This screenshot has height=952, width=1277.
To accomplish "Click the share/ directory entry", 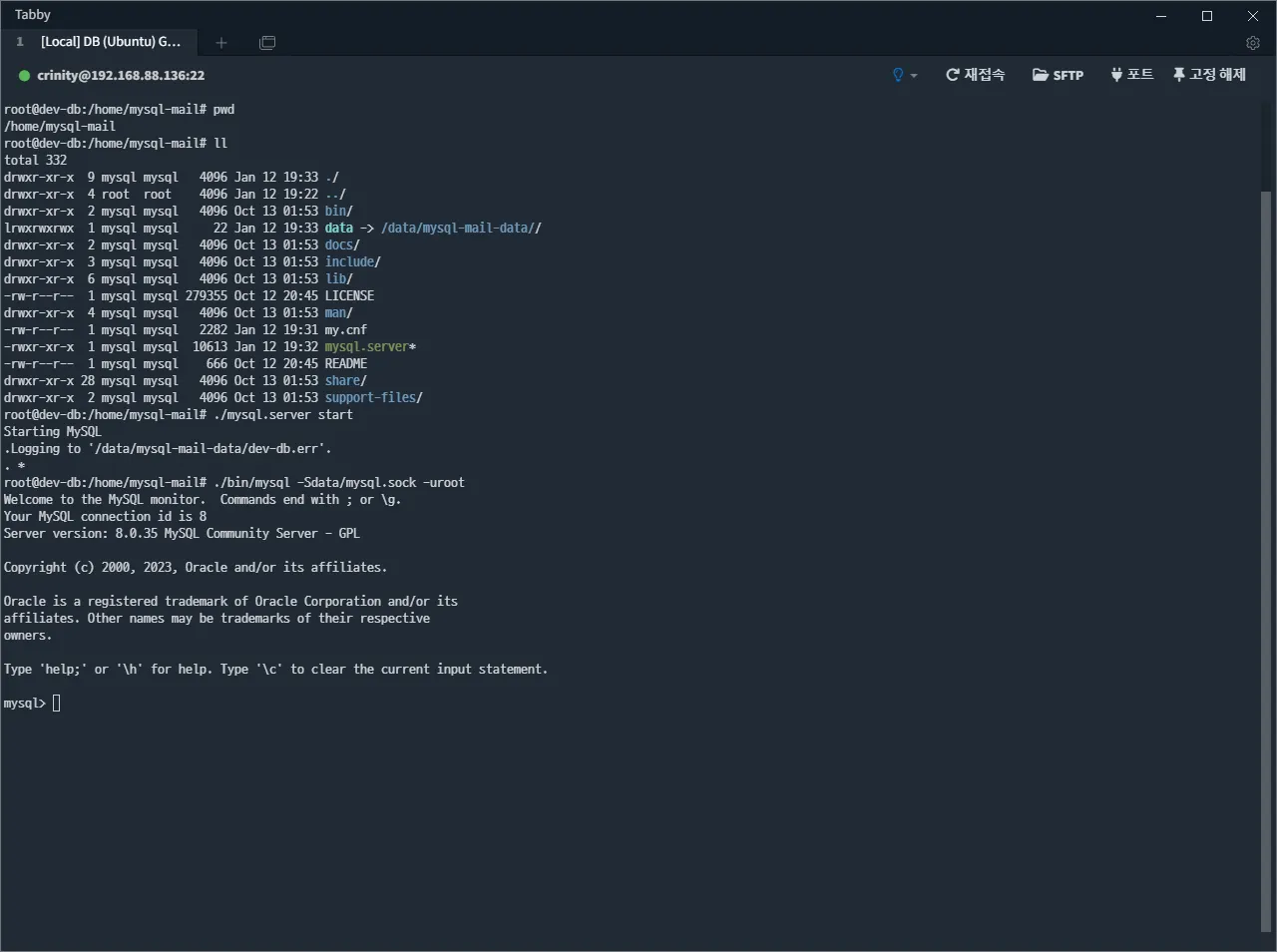I will click(346, 381).
